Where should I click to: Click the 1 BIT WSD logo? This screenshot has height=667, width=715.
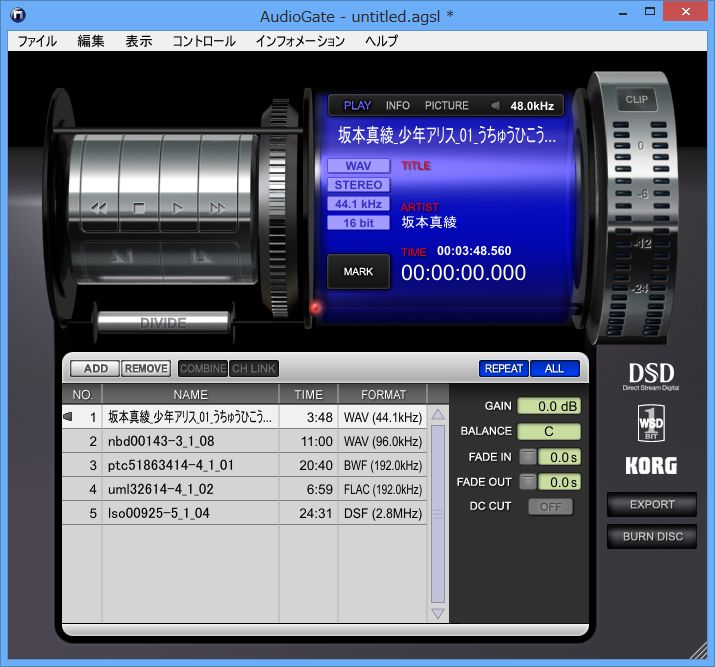pos(651,423)
